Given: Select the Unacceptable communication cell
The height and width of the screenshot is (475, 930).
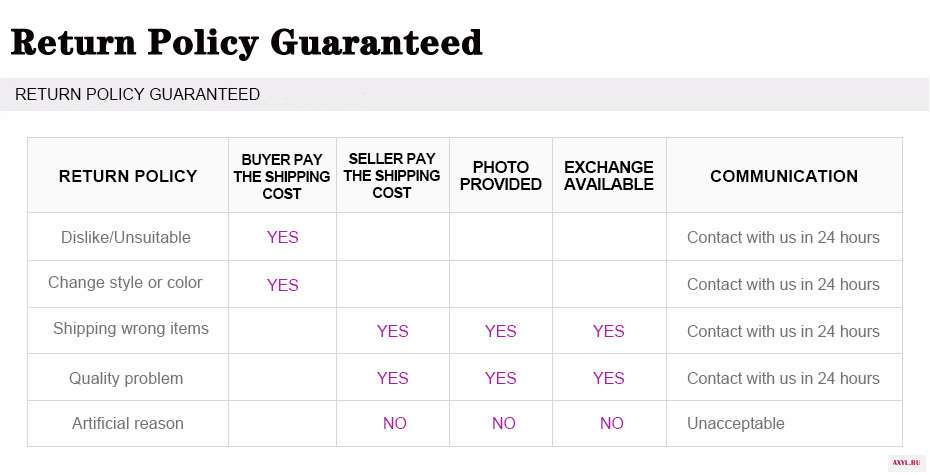Looking at the screenshot, I should pos(735,423).
